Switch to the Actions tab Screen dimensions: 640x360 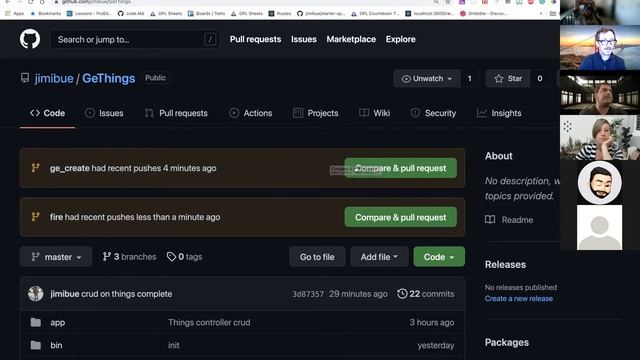[x=251, y=113]
